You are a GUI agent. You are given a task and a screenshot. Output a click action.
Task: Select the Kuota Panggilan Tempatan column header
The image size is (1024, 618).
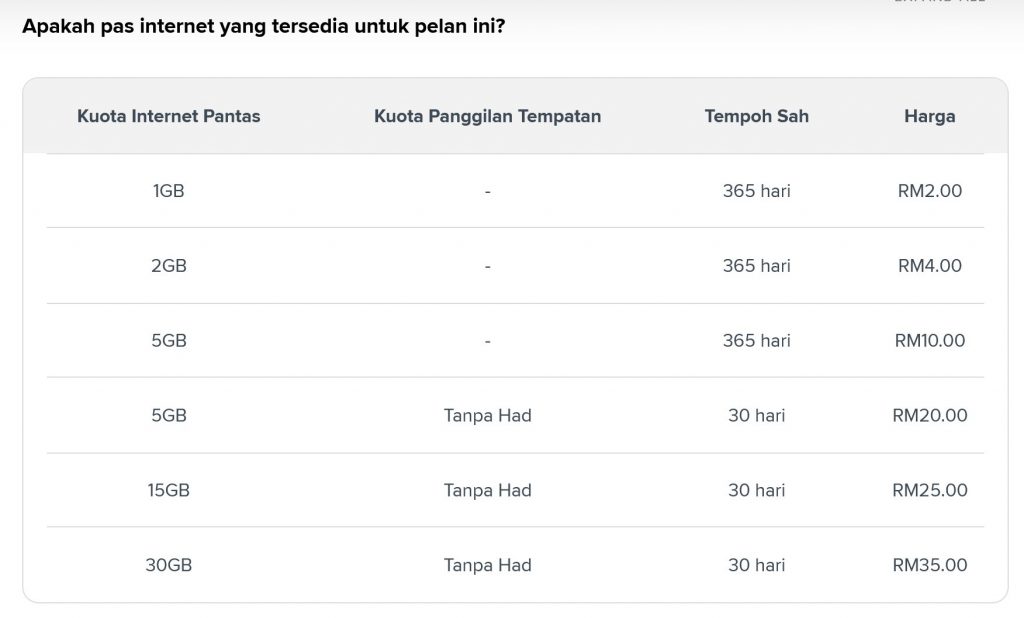487,116
